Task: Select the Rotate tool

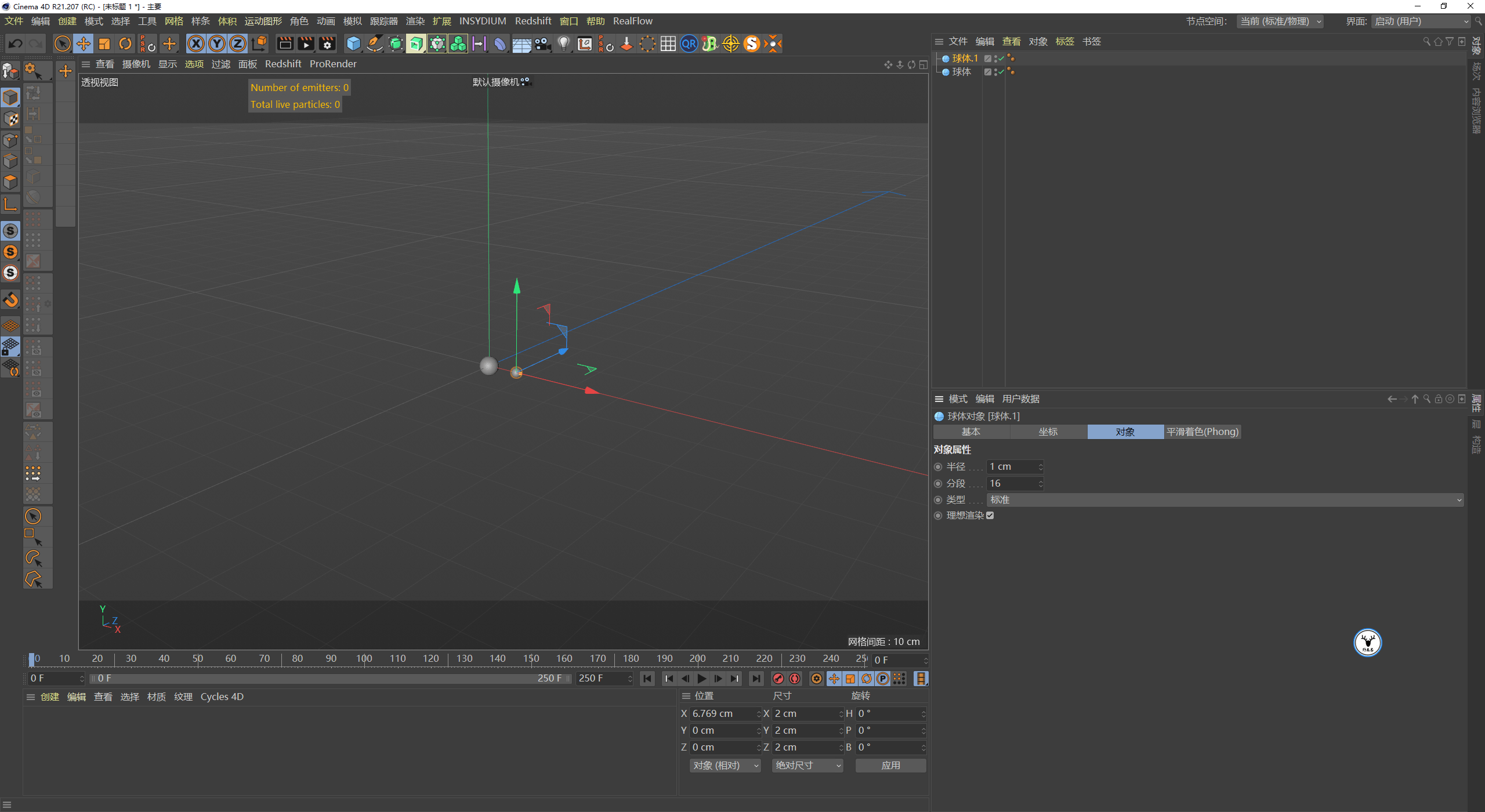Action: pos(125,43)
